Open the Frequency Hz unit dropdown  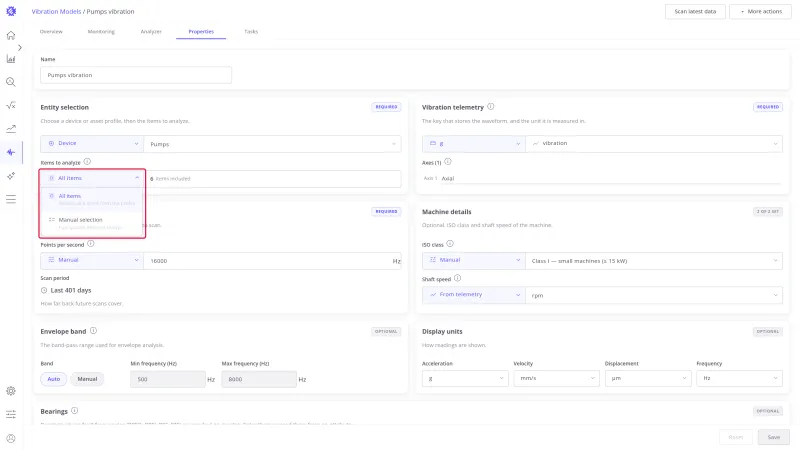point(739,378)
